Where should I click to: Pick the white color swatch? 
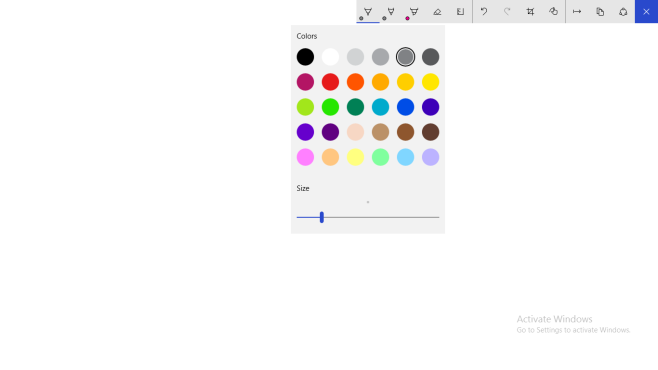[x=330, y=57]
